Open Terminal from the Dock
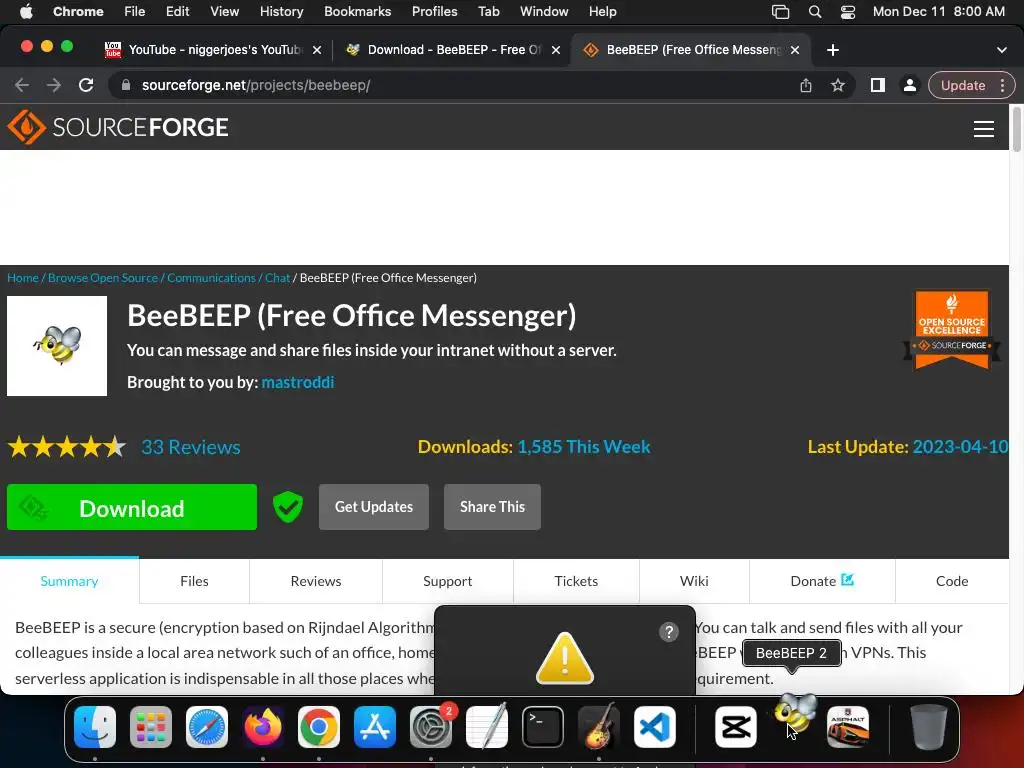This screenshot has width=1024, height=768. point(543,726)
